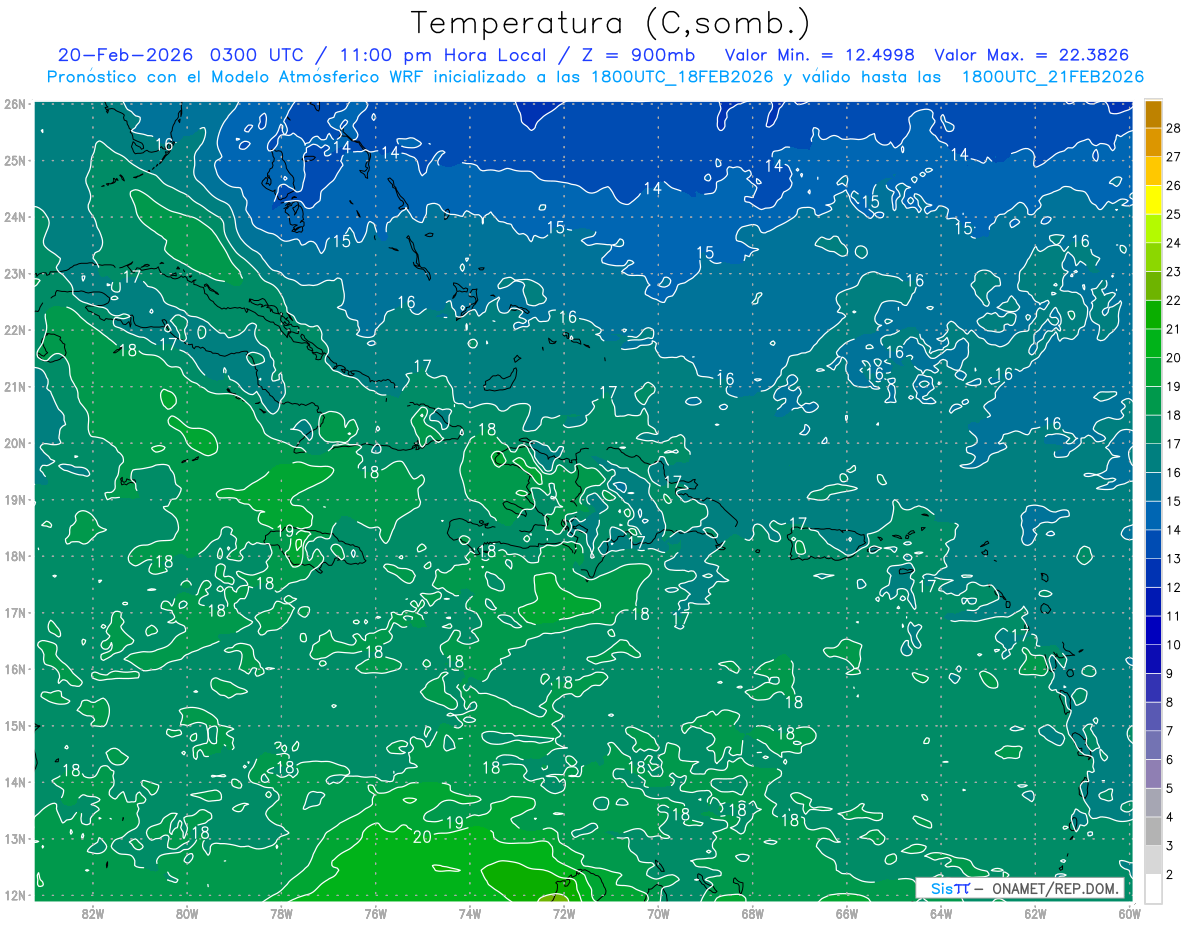Click the color bar label '11'
The image size is (1200, 927).
[x=1174, y=616]
